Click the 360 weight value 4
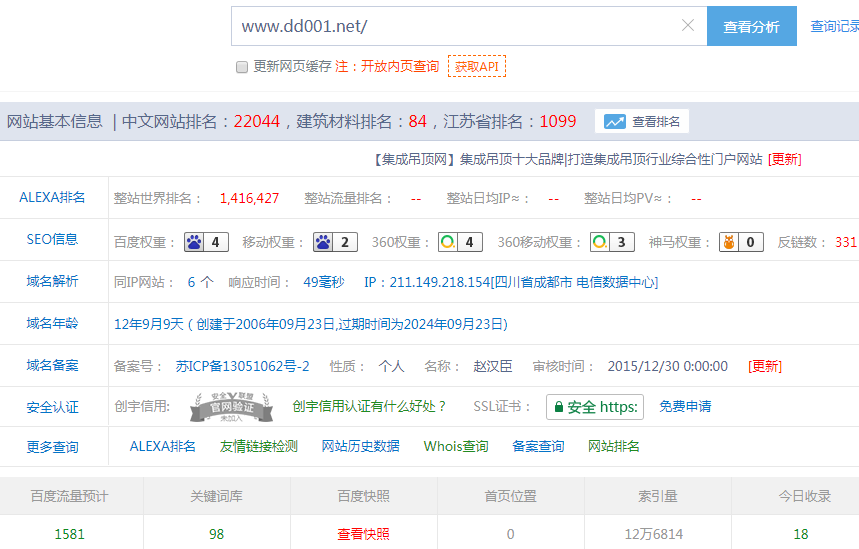The width and height of the screenshot is (859, 549). click(469, 242)
